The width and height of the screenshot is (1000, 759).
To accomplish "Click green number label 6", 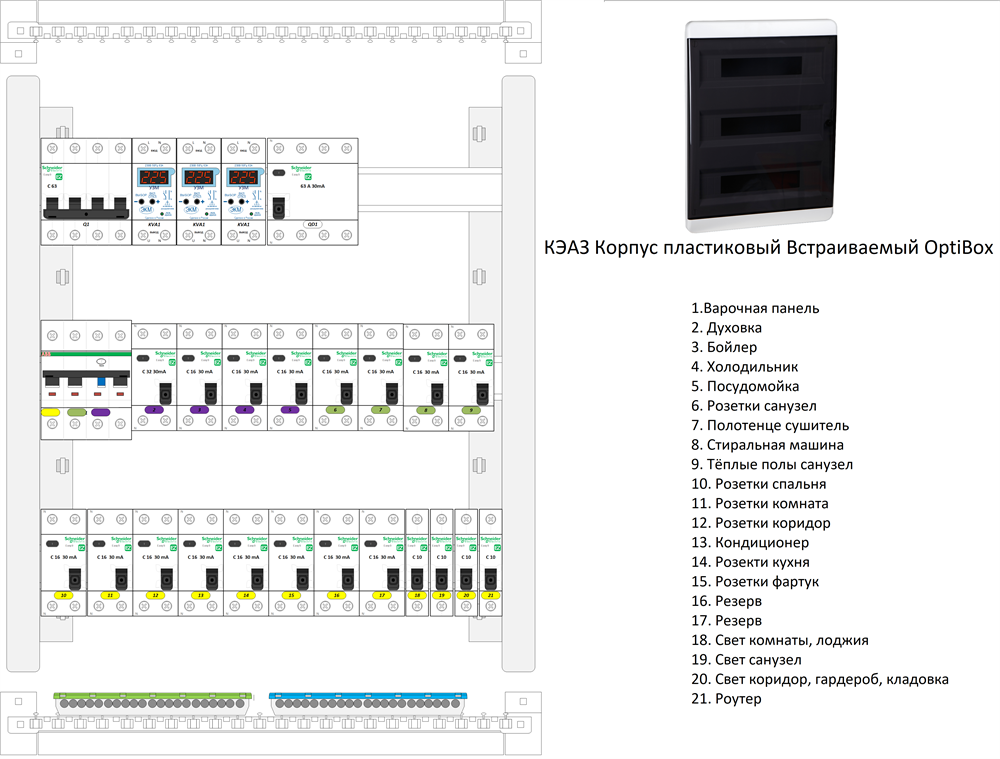I will 335,410.
